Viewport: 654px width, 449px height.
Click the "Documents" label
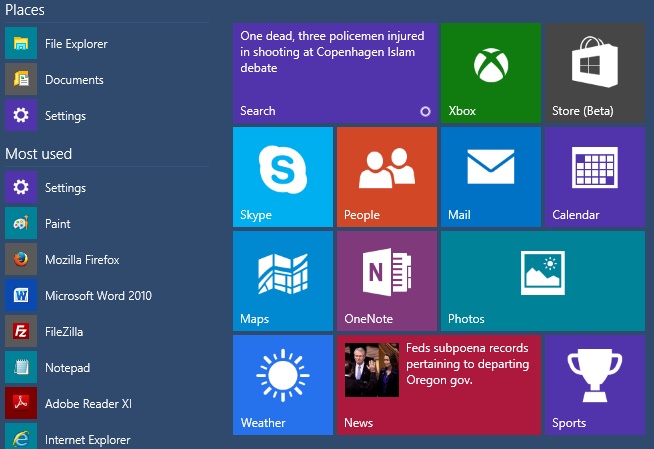pos(74,80)
